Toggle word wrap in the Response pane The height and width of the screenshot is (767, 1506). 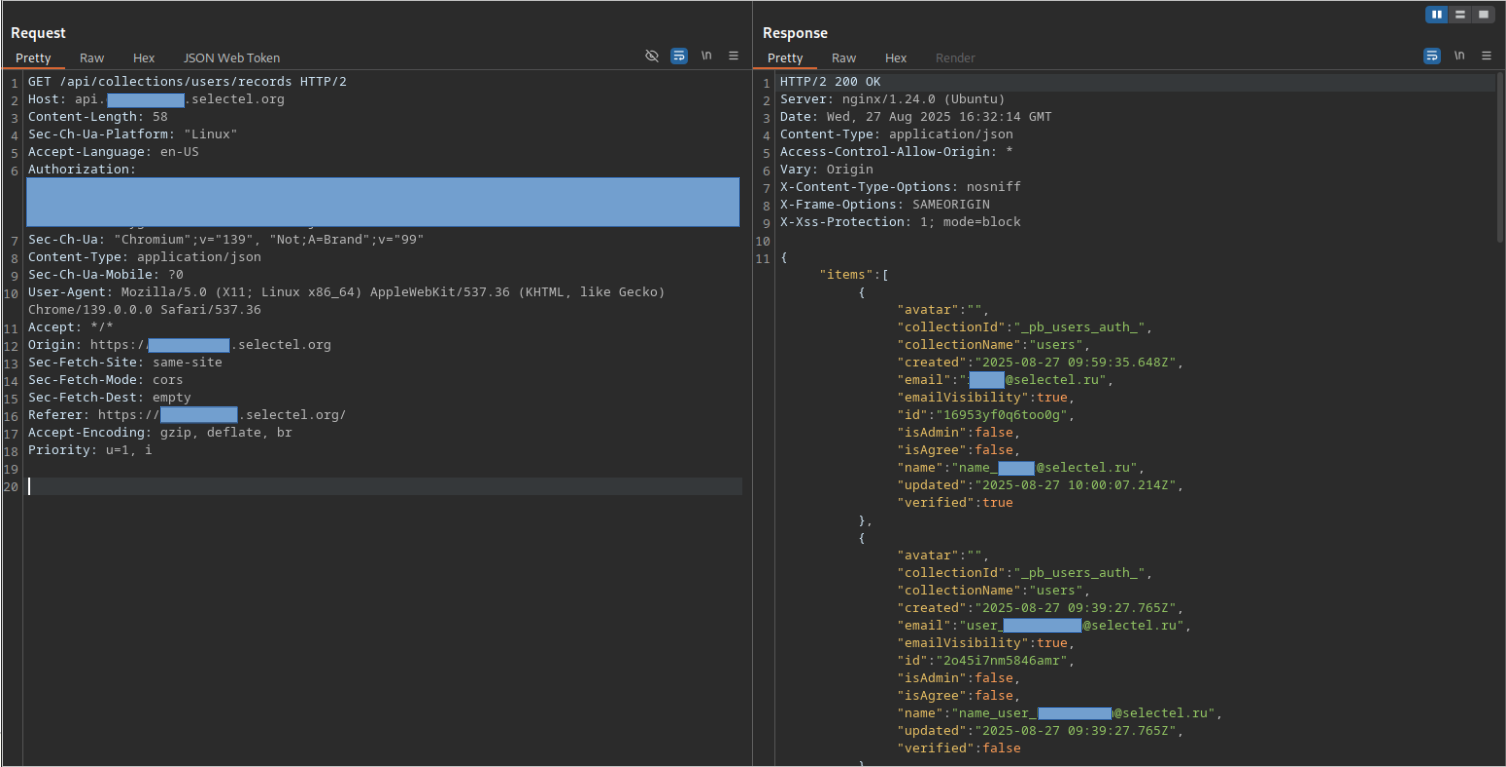click(1432, 56)
